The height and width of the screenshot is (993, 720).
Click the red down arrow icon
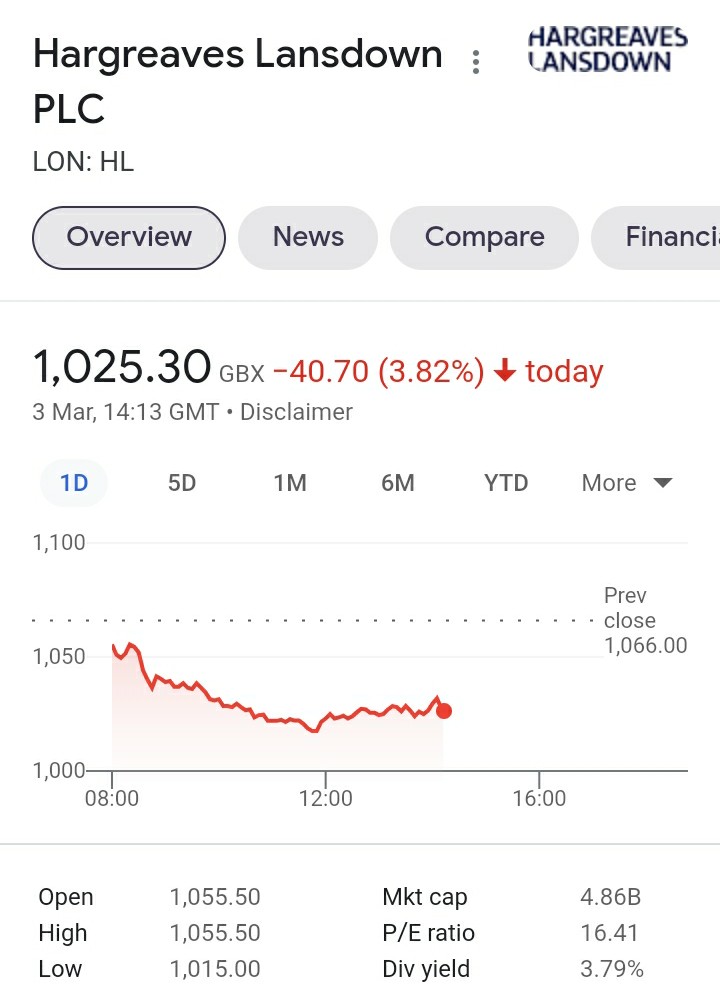pos(505,370)
